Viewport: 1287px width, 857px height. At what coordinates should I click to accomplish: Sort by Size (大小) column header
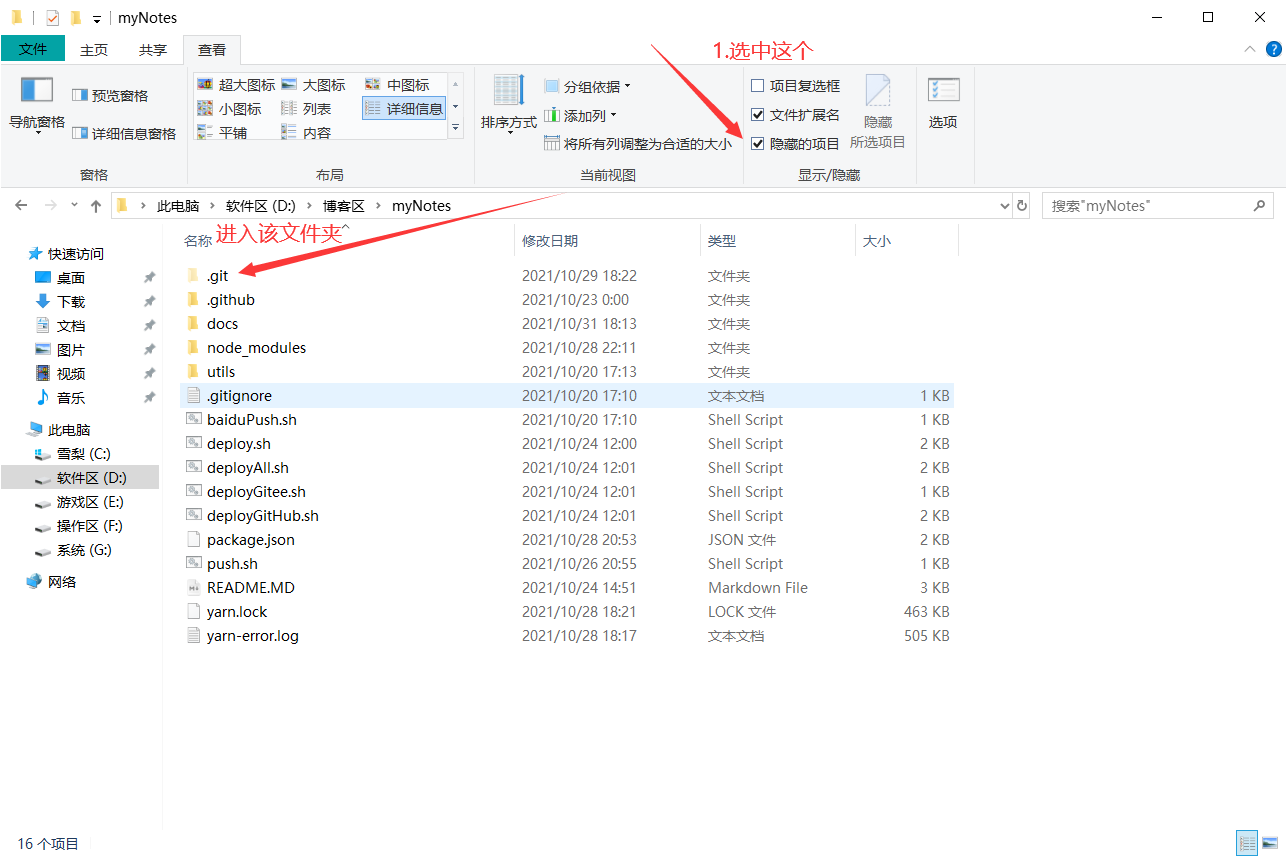pos(876,241)
